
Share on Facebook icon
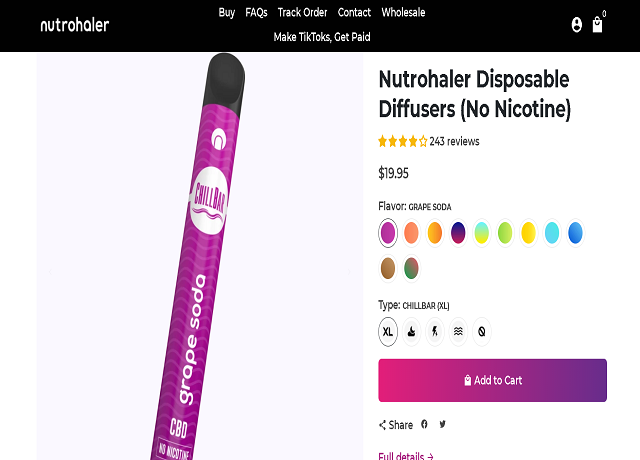(x=424, y=424)
